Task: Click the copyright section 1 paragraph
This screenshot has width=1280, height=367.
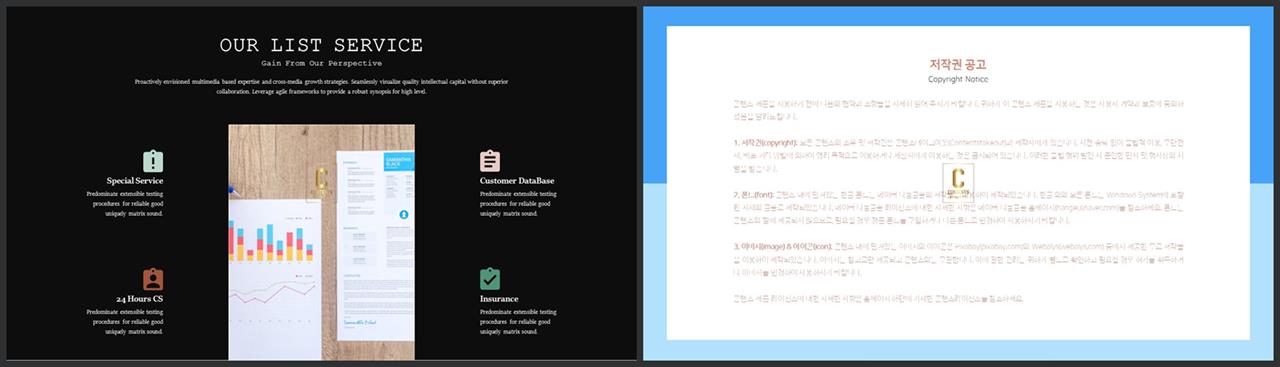Action: point(958,155)
